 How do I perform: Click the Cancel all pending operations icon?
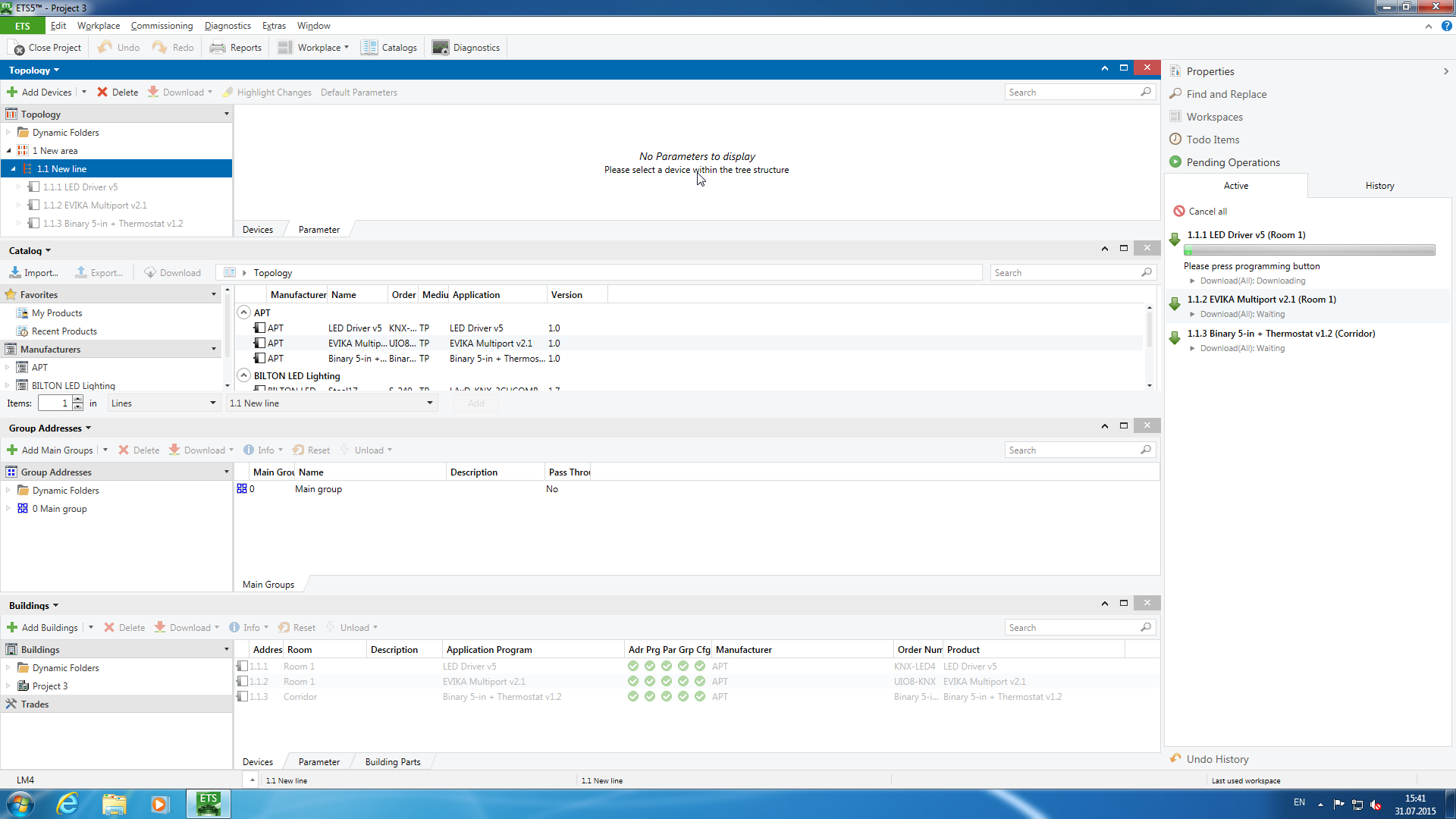coord(1179,212)
